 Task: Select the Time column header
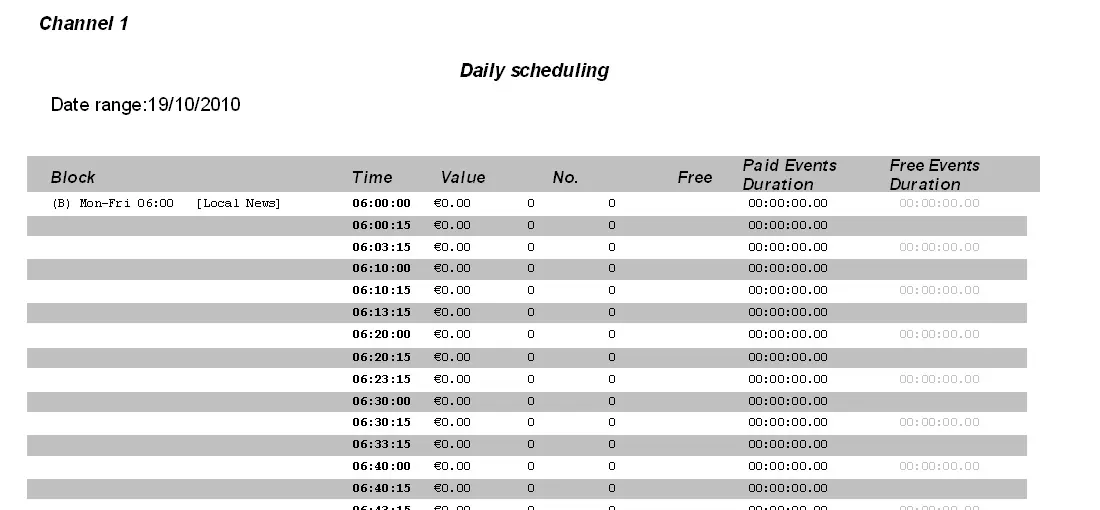coord(372,177)
